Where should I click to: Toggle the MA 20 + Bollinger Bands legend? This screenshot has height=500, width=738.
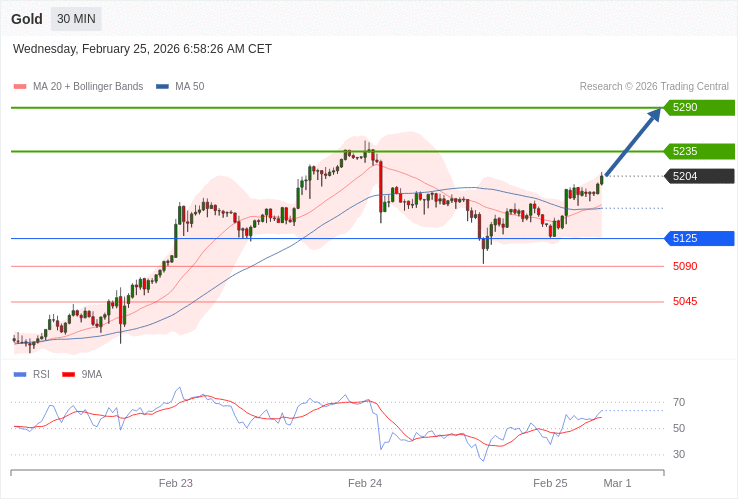(x=88, y=87)
